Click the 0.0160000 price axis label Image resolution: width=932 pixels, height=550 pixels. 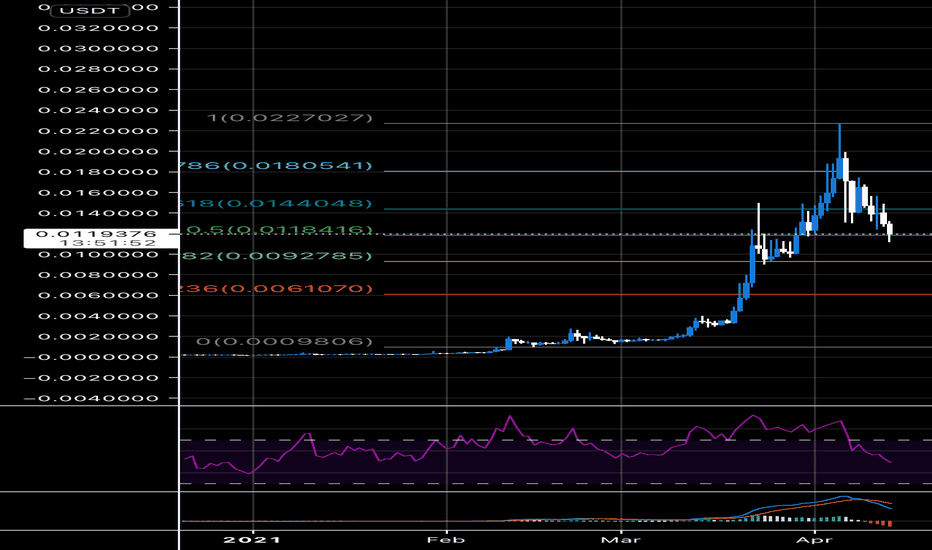(x=99, y=193)
